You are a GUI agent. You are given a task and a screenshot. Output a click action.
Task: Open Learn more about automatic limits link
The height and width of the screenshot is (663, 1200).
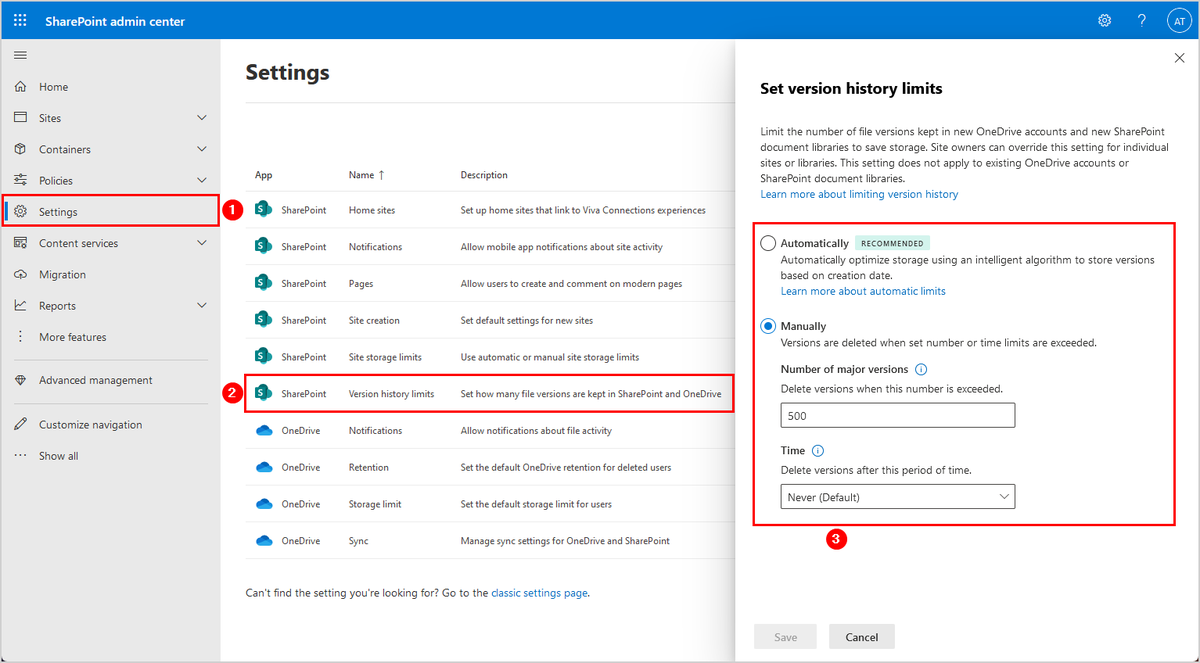coord(863,291)
